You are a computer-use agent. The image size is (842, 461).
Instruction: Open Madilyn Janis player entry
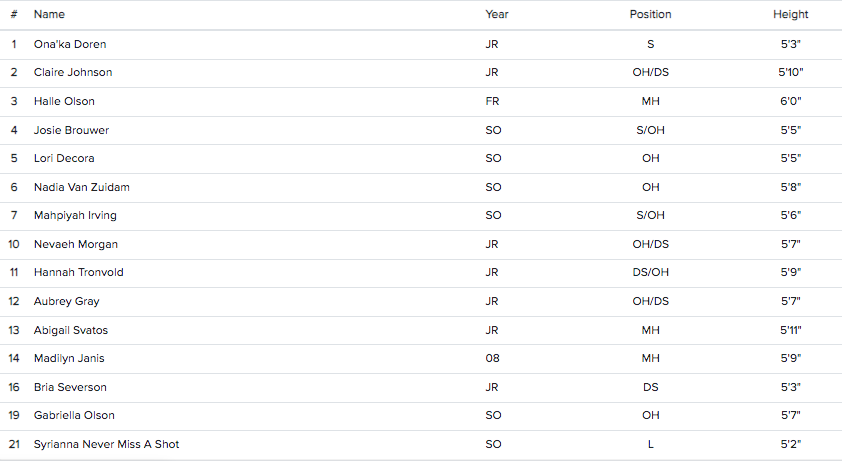pyautogui.click(x=69, y=358)
